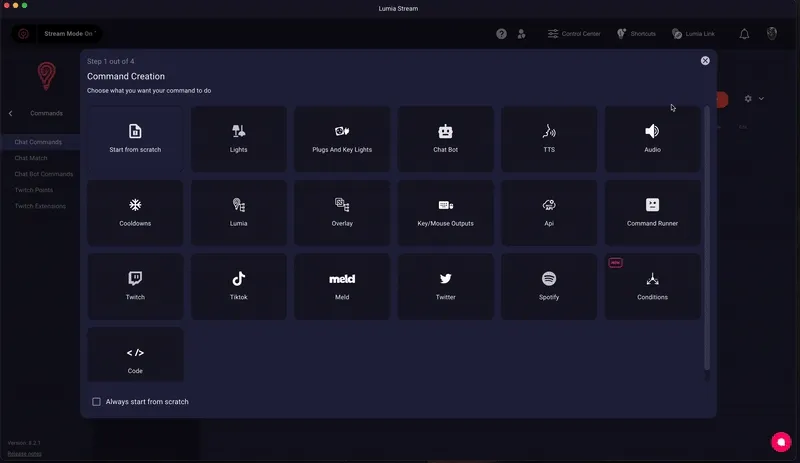Go to Twitch Points section

coord(35,190)
